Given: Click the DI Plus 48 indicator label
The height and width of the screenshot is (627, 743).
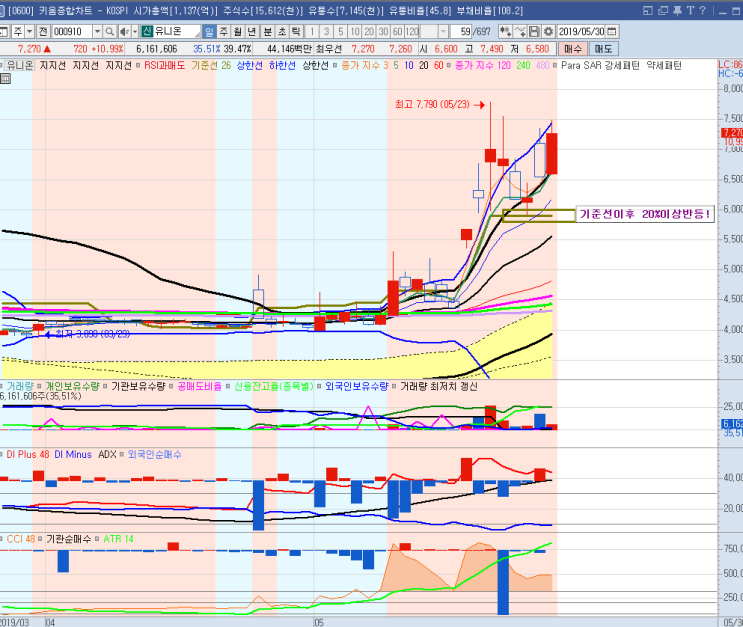Looking at the screenshot, I should point(27,454).
